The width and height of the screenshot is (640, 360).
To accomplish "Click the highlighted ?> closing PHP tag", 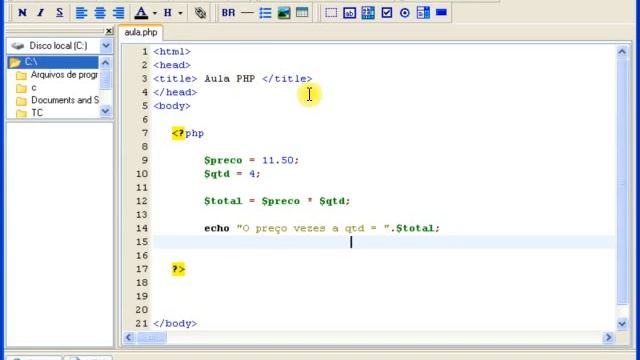I will pyautogui.click(x=178, y=269).
